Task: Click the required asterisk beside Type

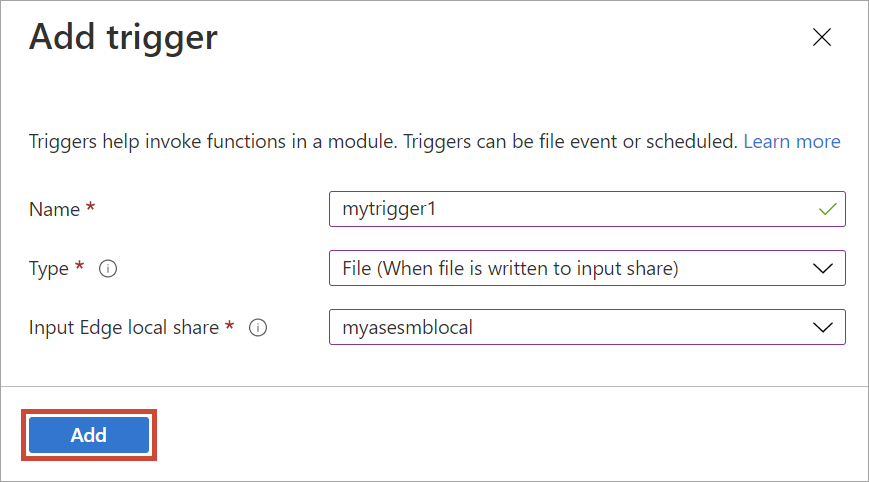Action: pyautogui.click(x=79, y=266)
